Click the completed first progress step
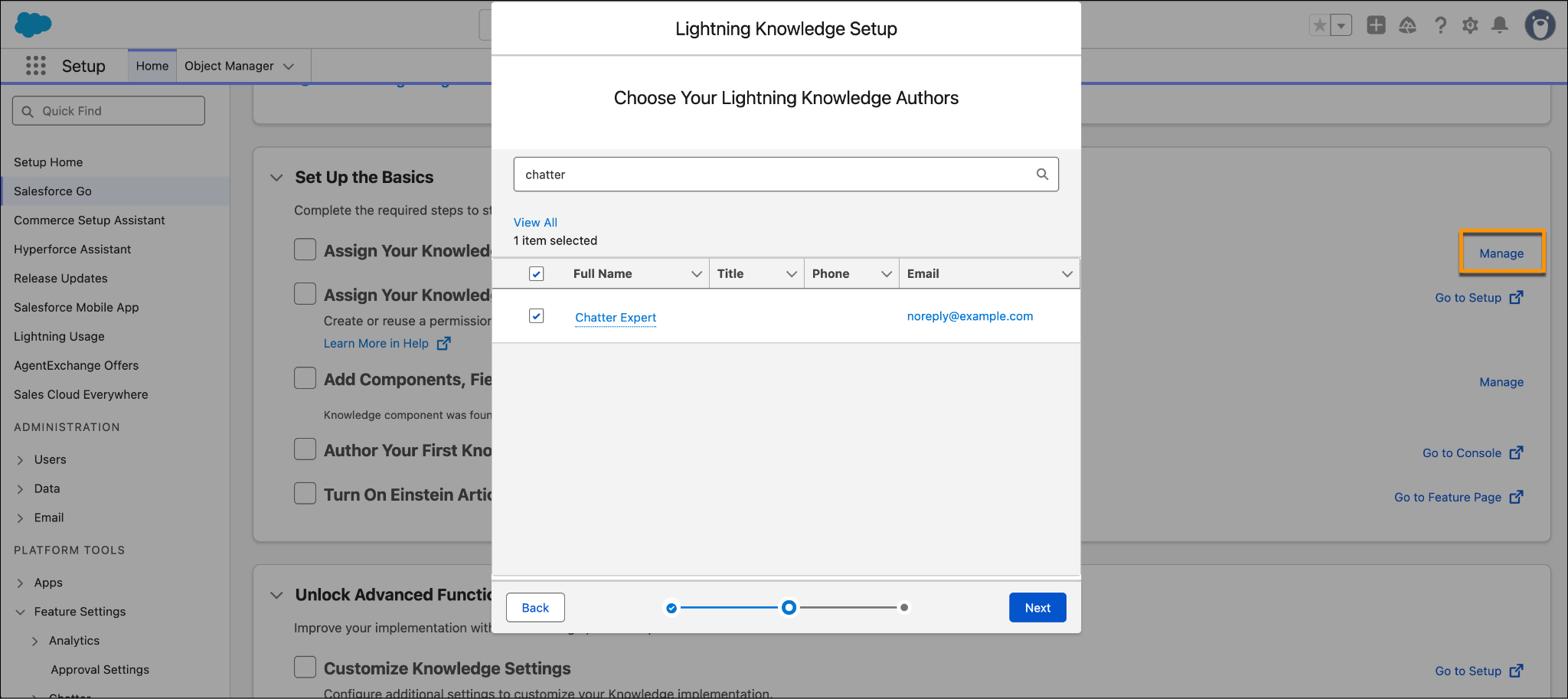 click(x=671, y=608)
